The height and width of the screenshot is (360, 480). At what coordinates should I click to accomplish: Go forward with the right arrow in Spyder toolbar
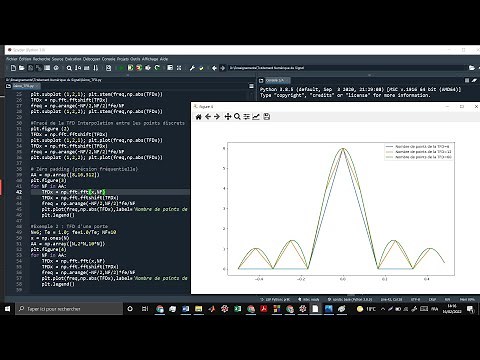click(x=223, y=68)
